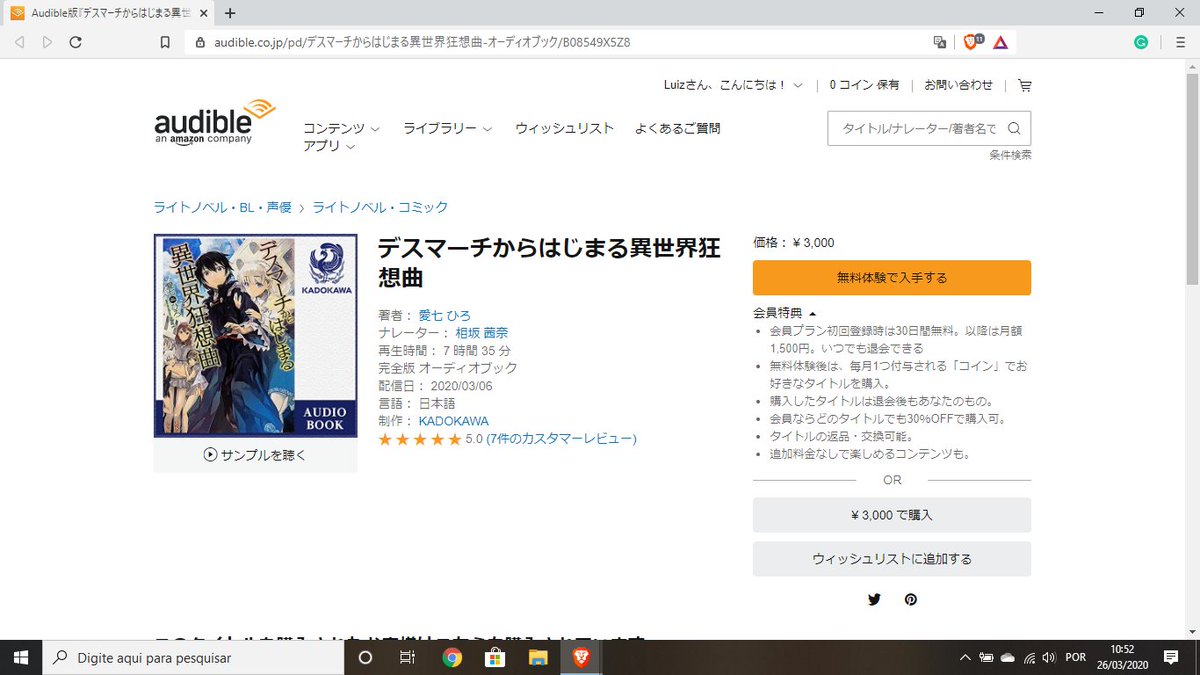
Task: Go to ライトノベル・コミック breadcrumb
Action: coord(380,207)
